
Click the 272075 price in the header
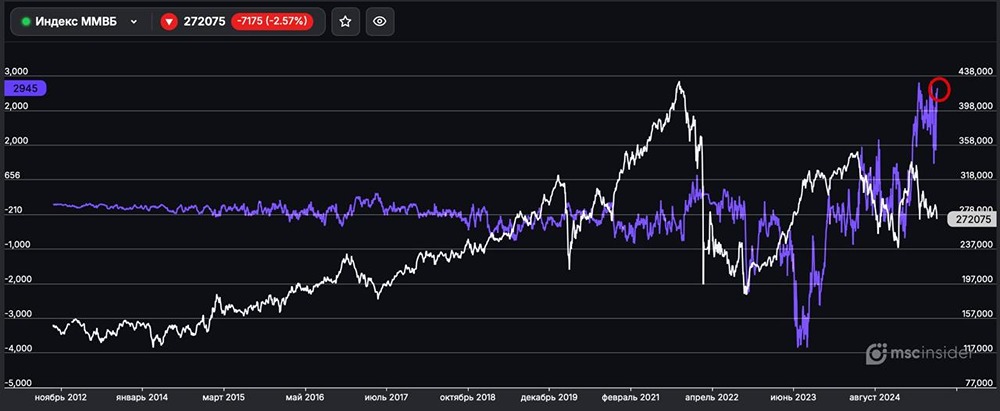204,21
